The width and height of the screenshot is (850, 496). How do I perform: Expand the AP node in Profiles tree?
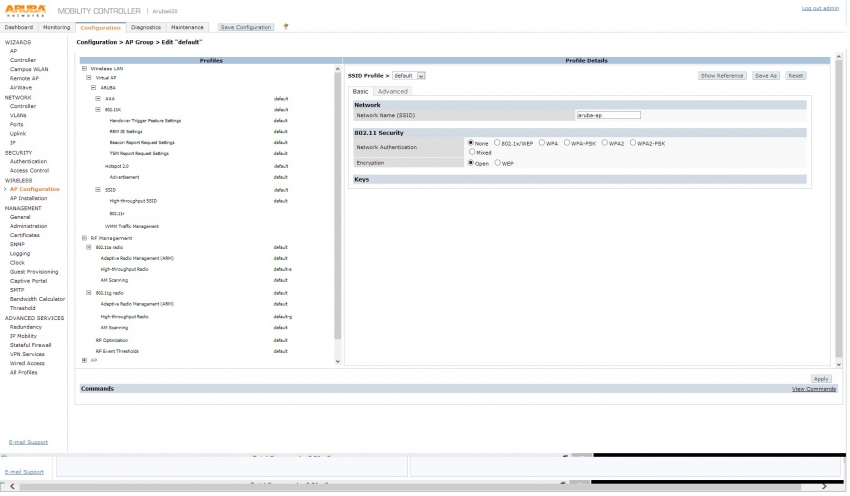[x=84, y=360]
